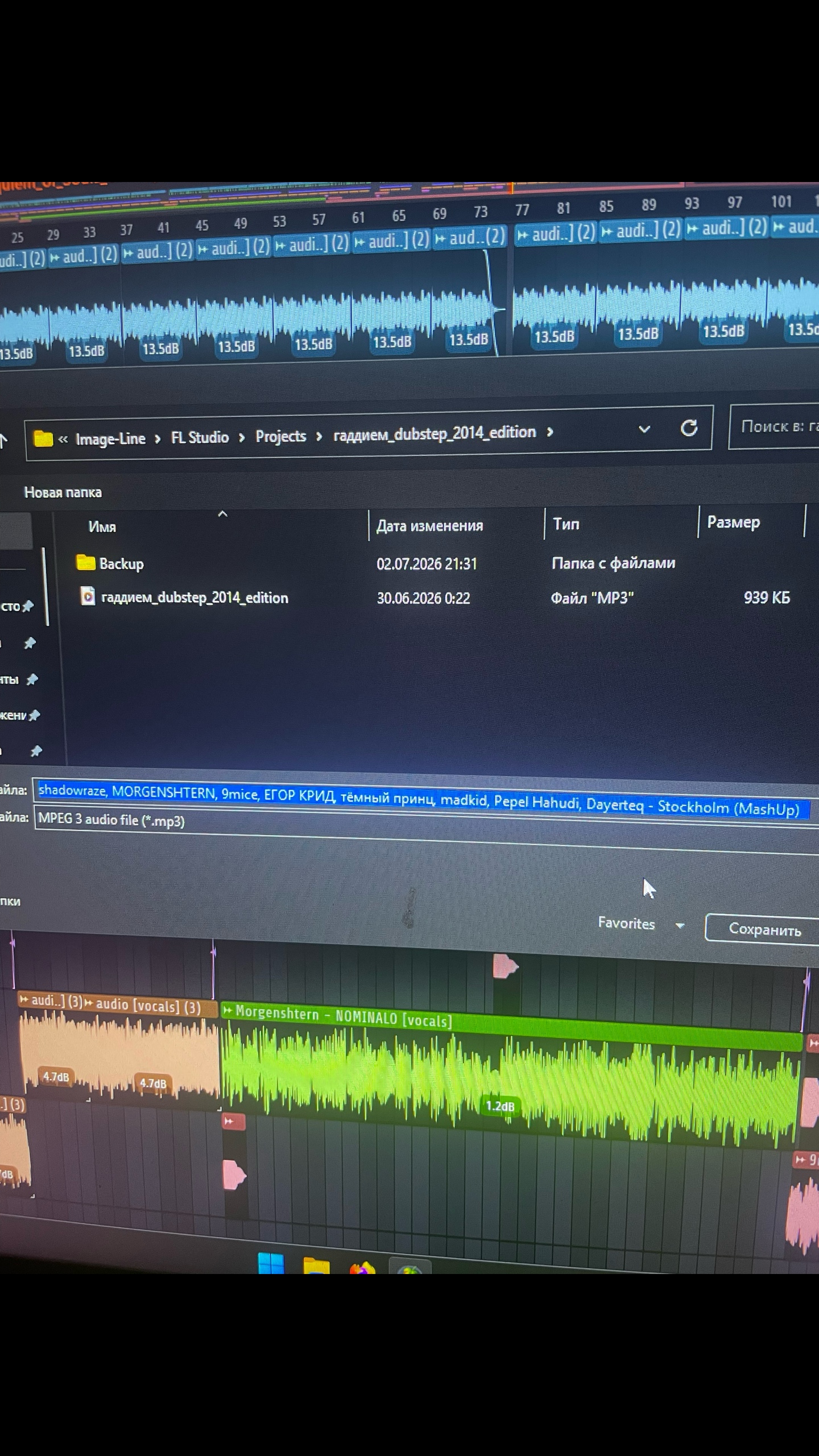The height and width of the screenshot is (1456, 819).
Task: Select the Morgenshtern - NOMINALO [vocals] clip title
Action: (x=344, y=1016)
